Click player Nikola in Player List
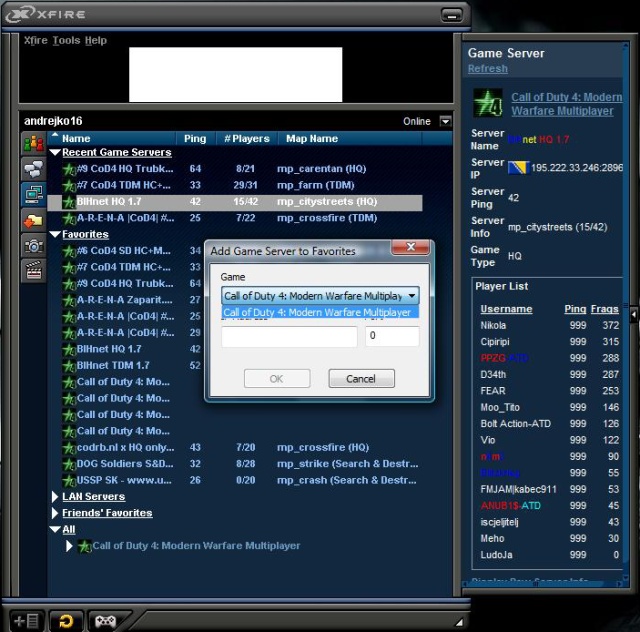Screen dimensions: 640x632 (493, 325)
